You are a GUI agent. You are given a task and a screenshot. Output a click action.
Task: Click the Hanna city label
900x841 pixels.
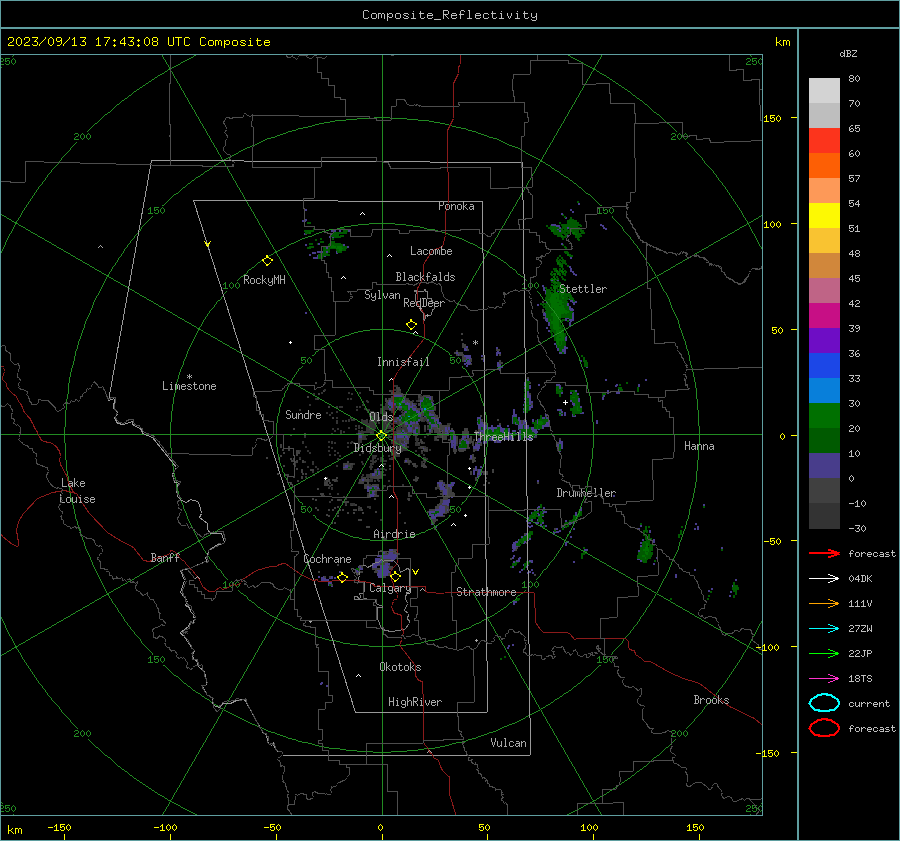[x=699, y=446]
